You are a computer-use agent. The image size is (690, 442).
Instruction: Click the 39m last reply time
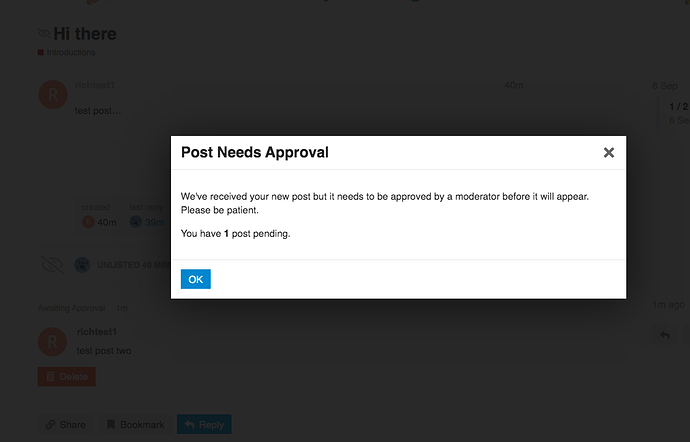pos(154,223)
